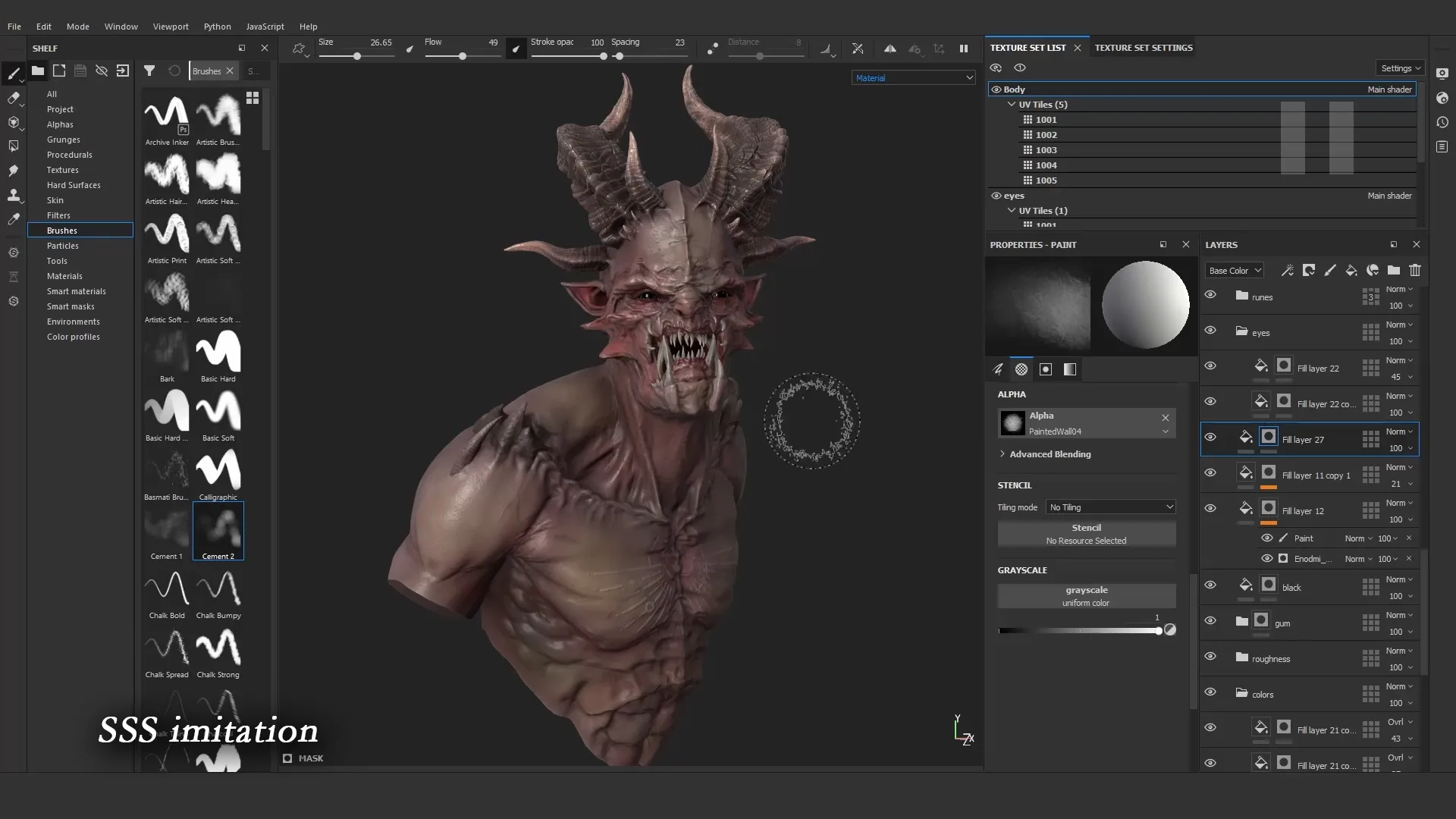Select the Eraser tool
The height and width of the screenshot is (819, 1456).
point(14,98)
